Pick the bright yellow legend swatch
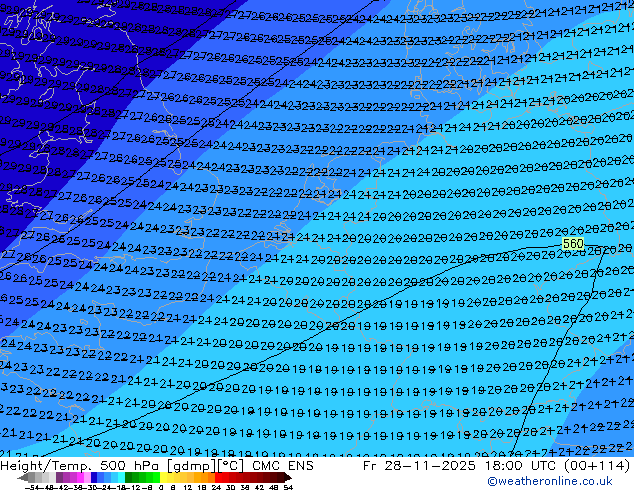 coord(163,477)
